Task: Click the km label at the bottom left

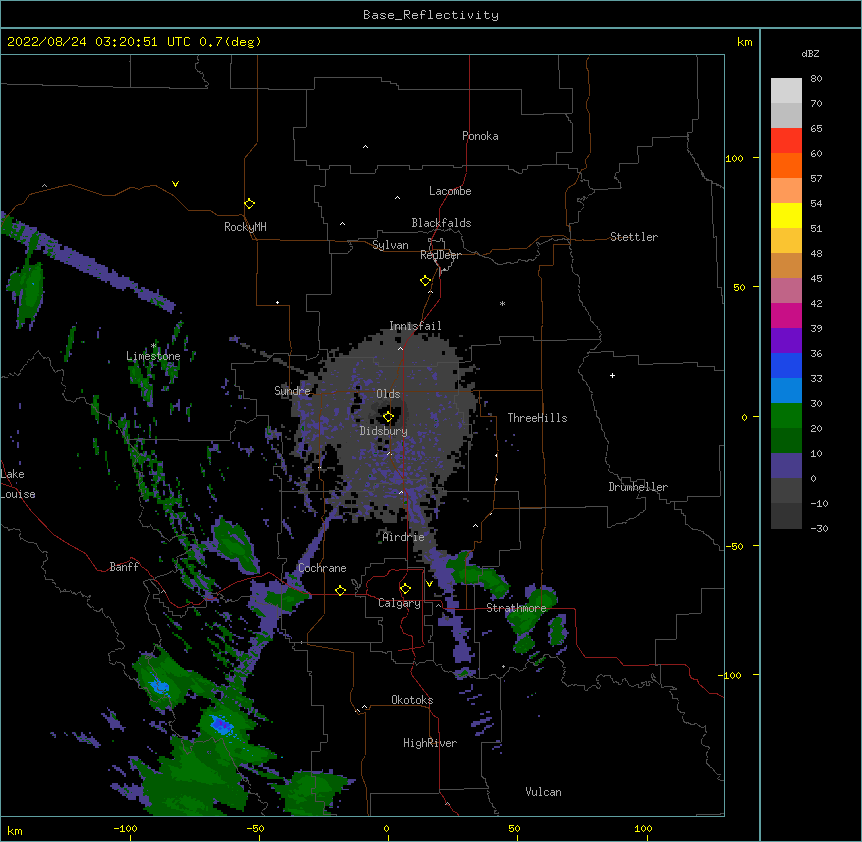Action: click(15, 830)
